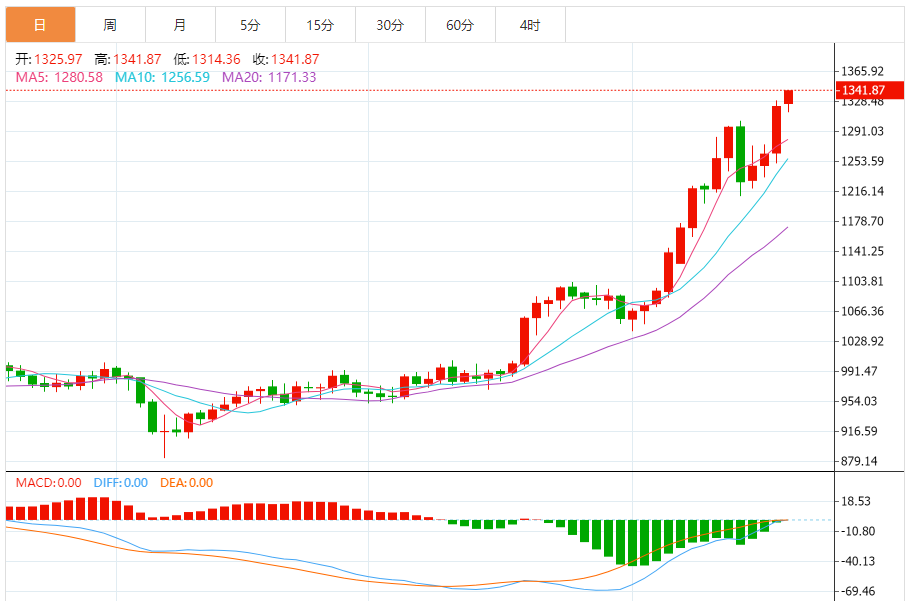Click the 1291.03 price axis label
This screenshot has height=601, width=908.
coord(862,131)
